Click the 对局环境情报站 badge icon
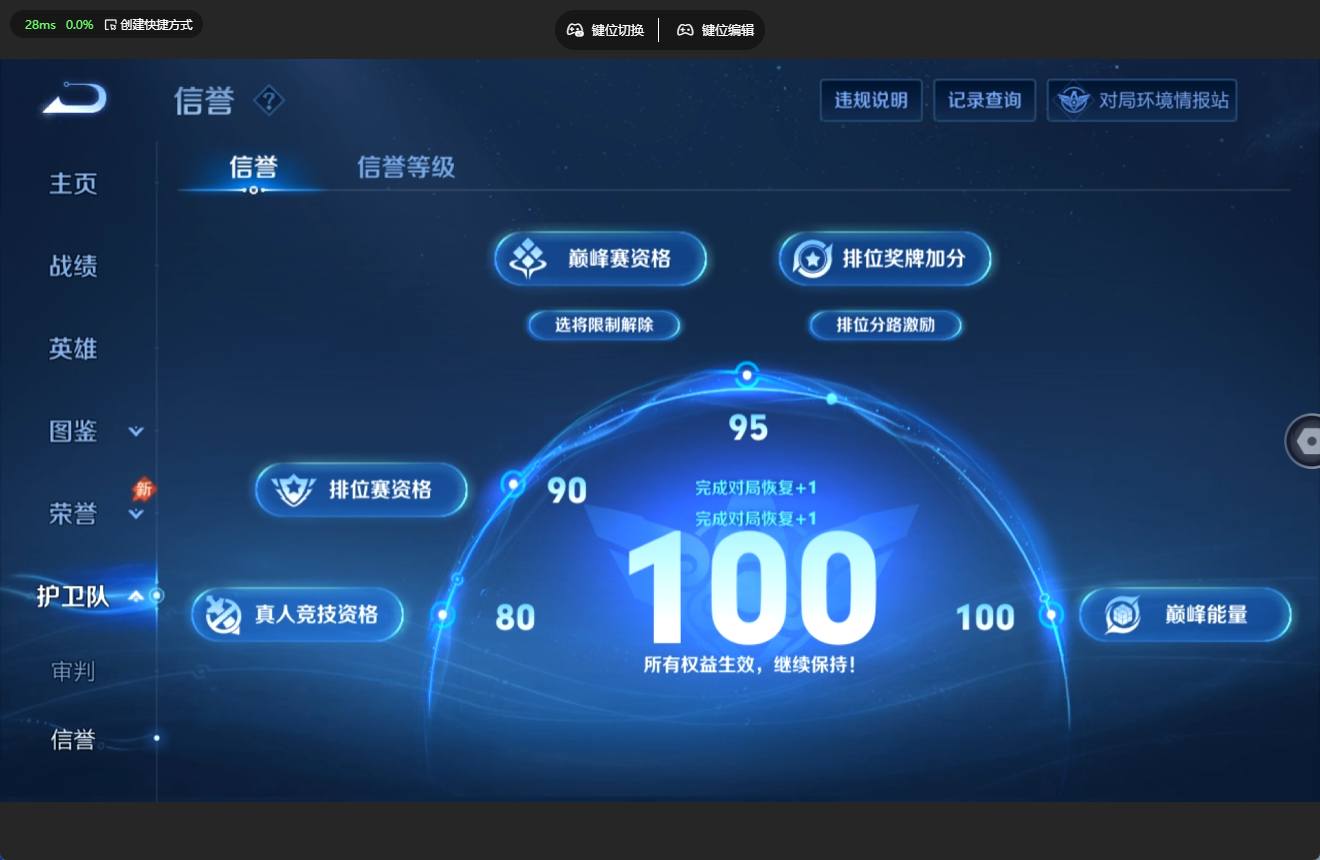The height and width of the screenshot is (860, 1320). pos(1073,100)
